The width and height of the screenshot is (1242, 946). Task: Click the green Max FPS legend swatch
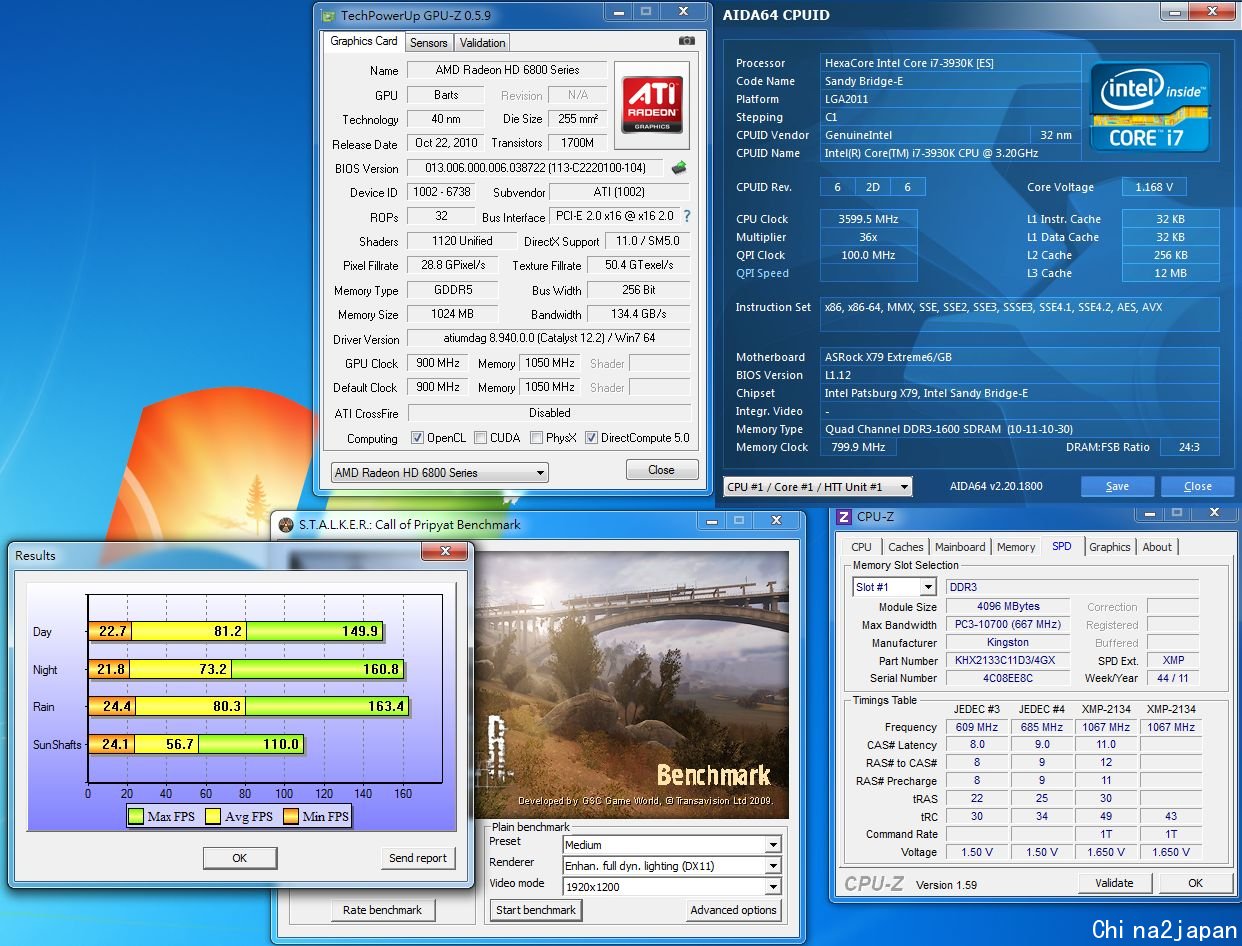coord(136,816)
